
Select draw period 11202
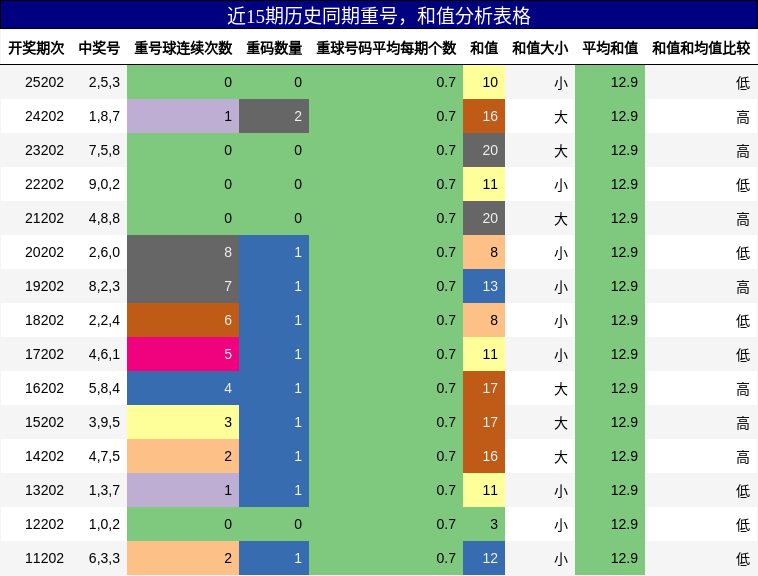click(x=44, y=559)
